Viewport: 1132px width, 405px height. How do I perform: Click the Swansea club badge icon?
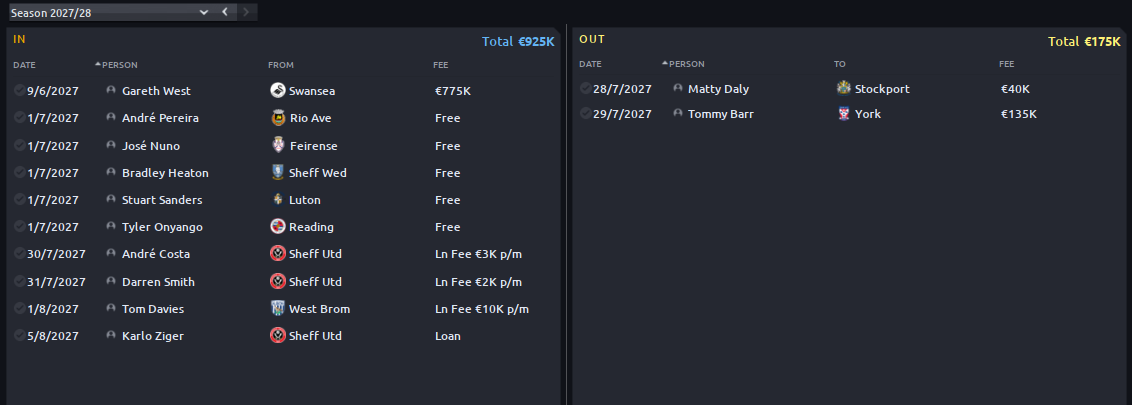[277, 90]
